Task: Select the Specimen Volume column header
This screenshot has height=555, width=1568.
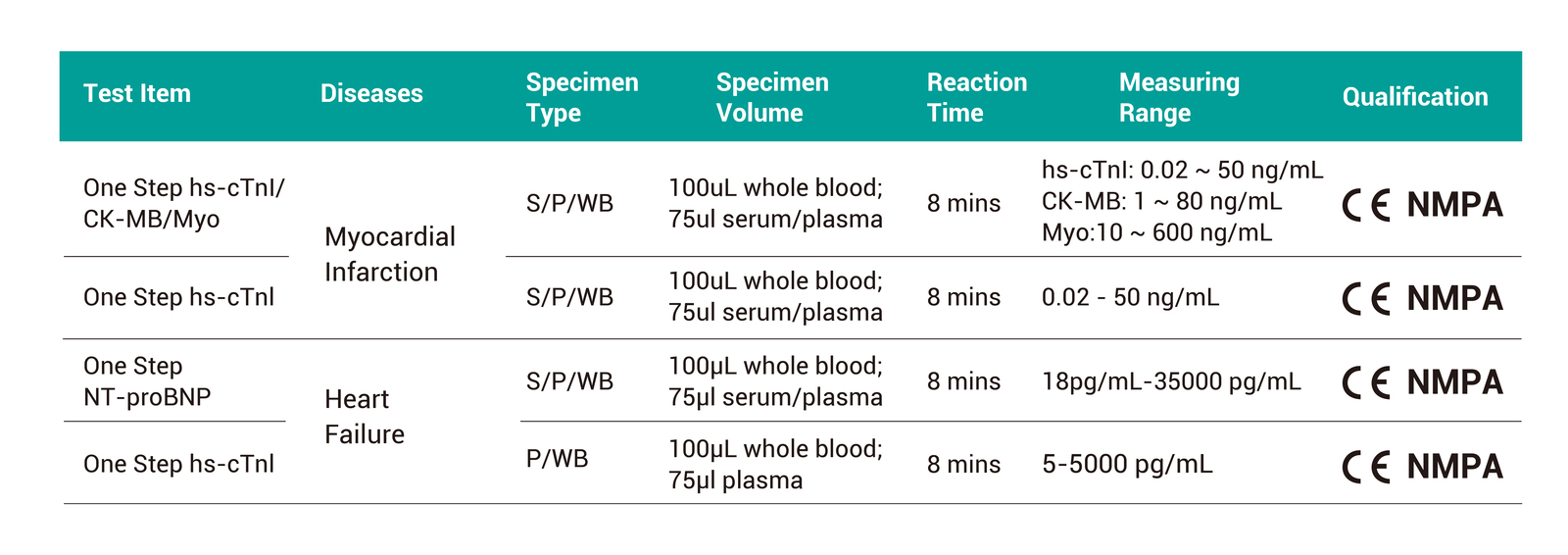Action: coord(772,97)
